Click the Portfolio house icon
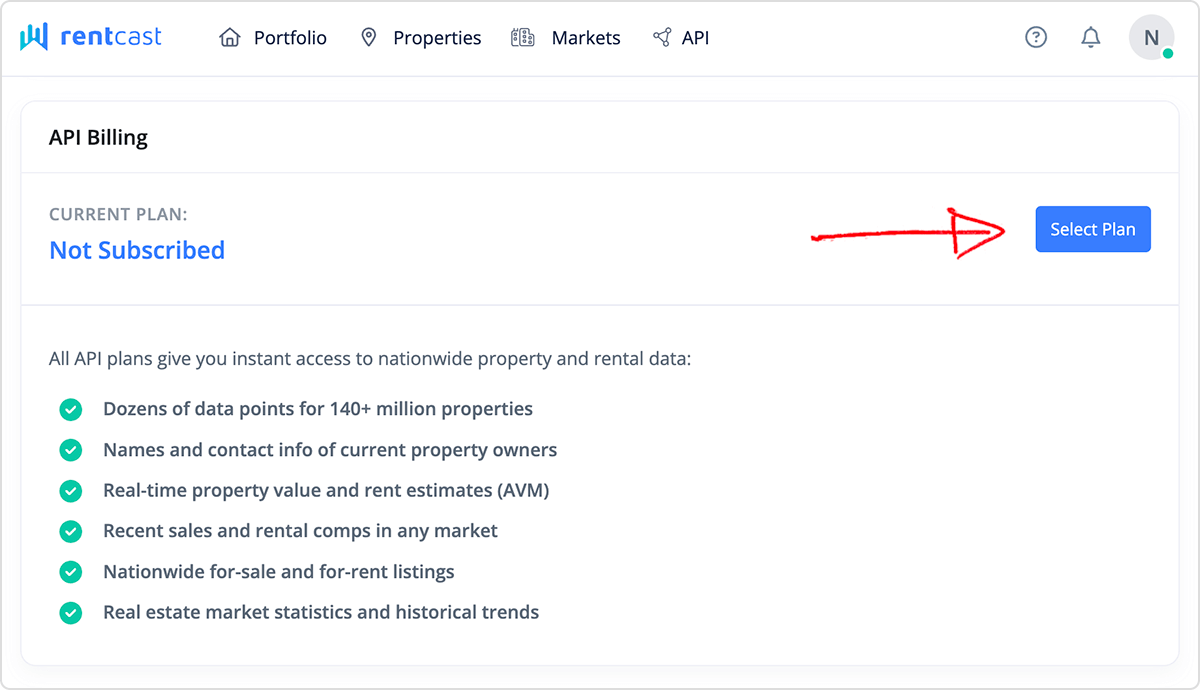 pos(230,38)
